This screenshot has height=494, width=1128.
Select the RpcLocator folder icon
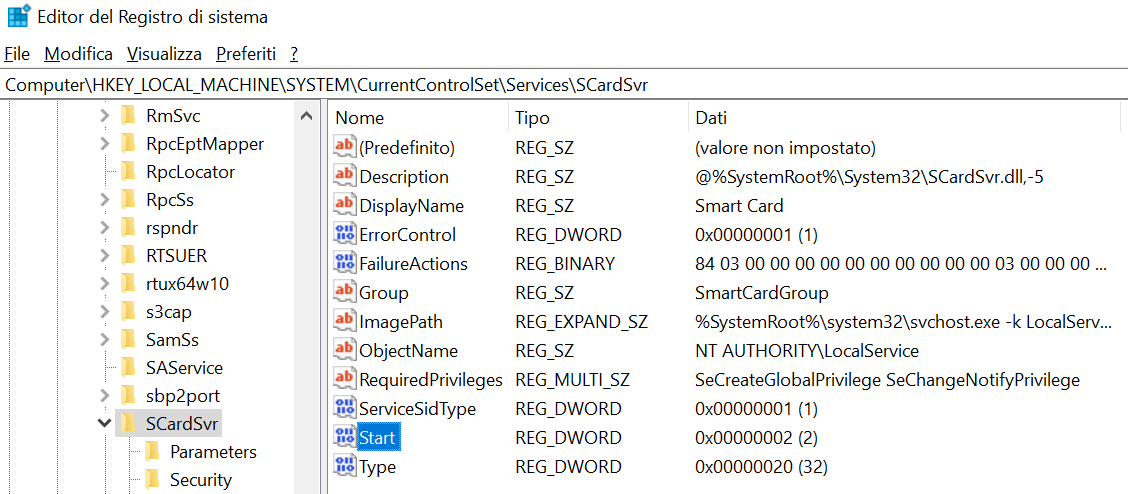[128, 171]
